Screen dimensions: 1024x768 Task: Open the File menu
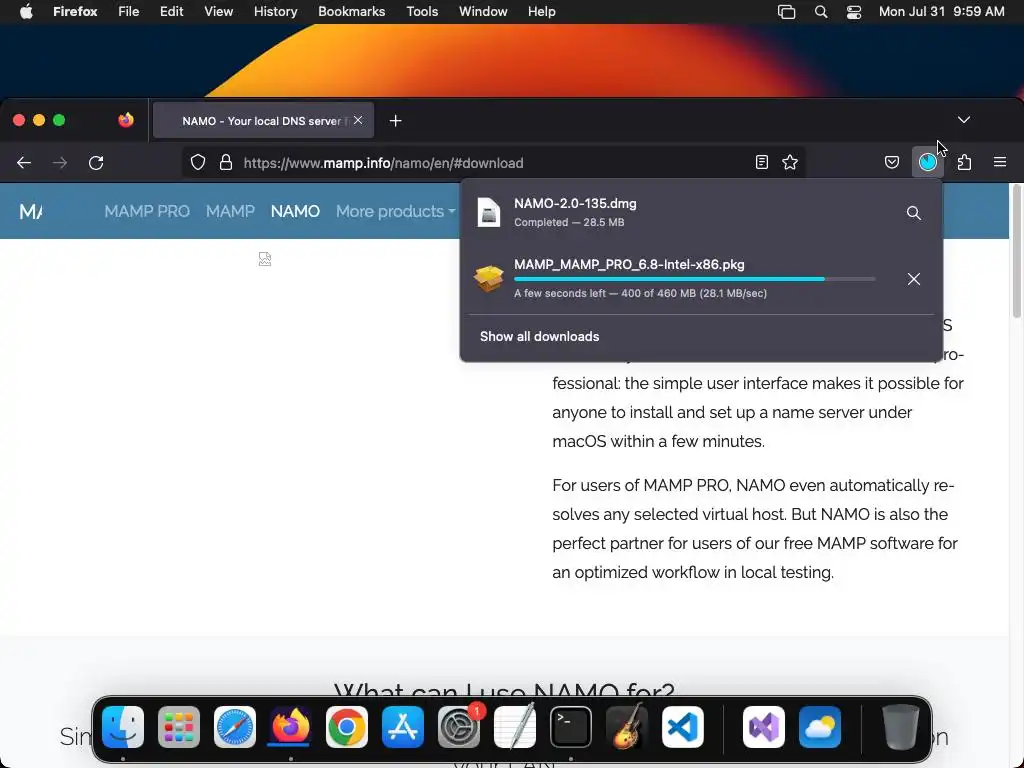[x=129, y=12]
